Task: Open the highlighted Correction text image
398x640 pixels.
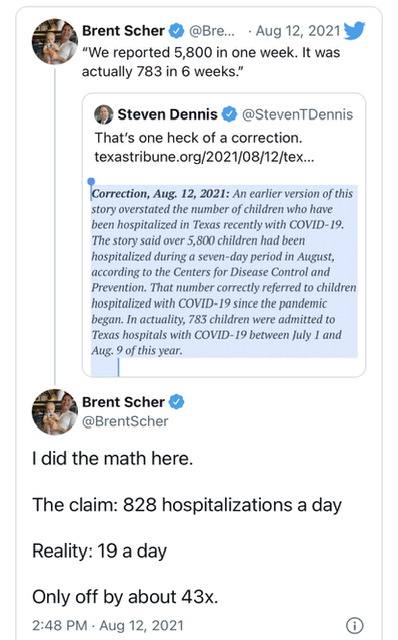Action: (224, 272)
